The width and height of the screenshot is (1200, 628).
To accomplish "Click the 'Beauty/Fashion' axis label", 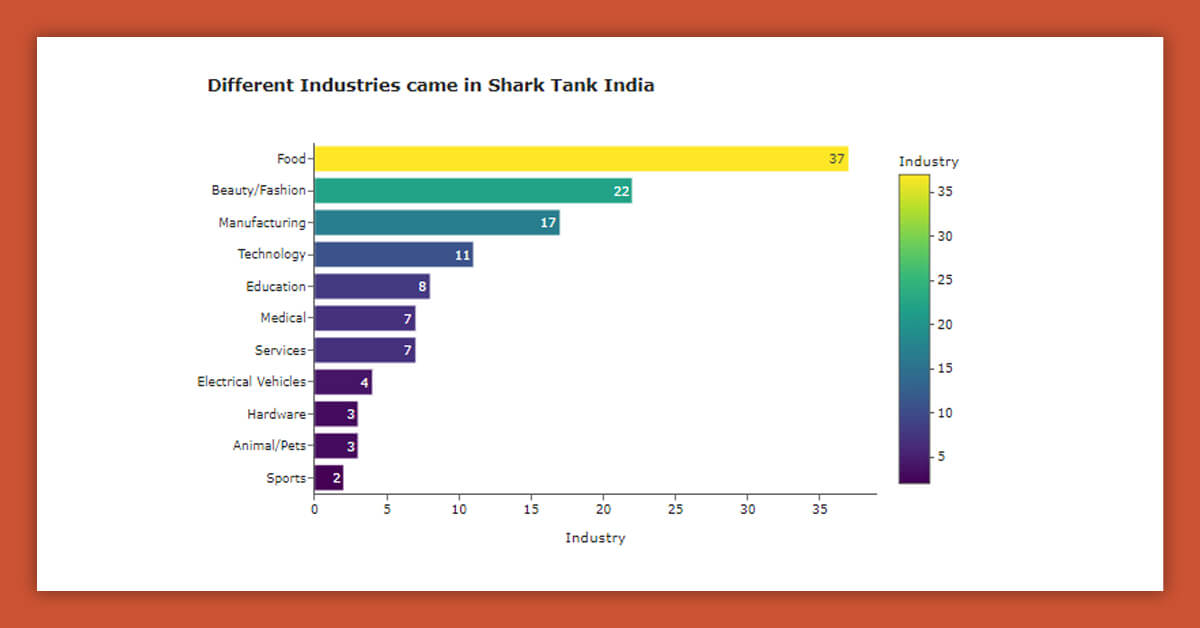I will click(259, 191).
